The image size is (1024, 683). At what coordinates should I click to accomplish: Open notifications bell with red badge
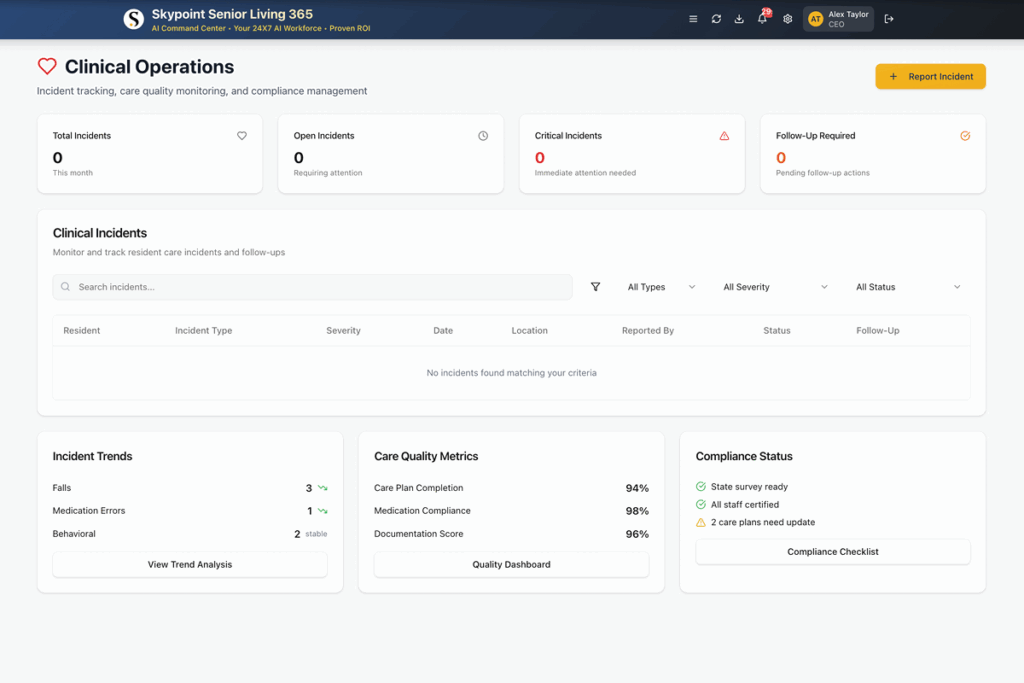(763, 18)
